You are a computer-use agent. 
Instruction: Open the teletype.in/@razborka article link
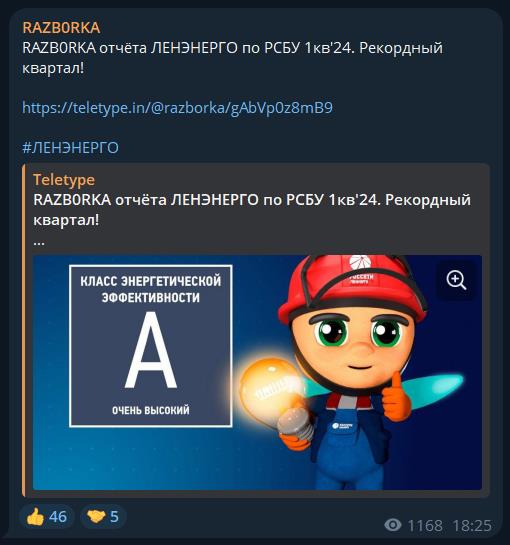pos(177,108)
